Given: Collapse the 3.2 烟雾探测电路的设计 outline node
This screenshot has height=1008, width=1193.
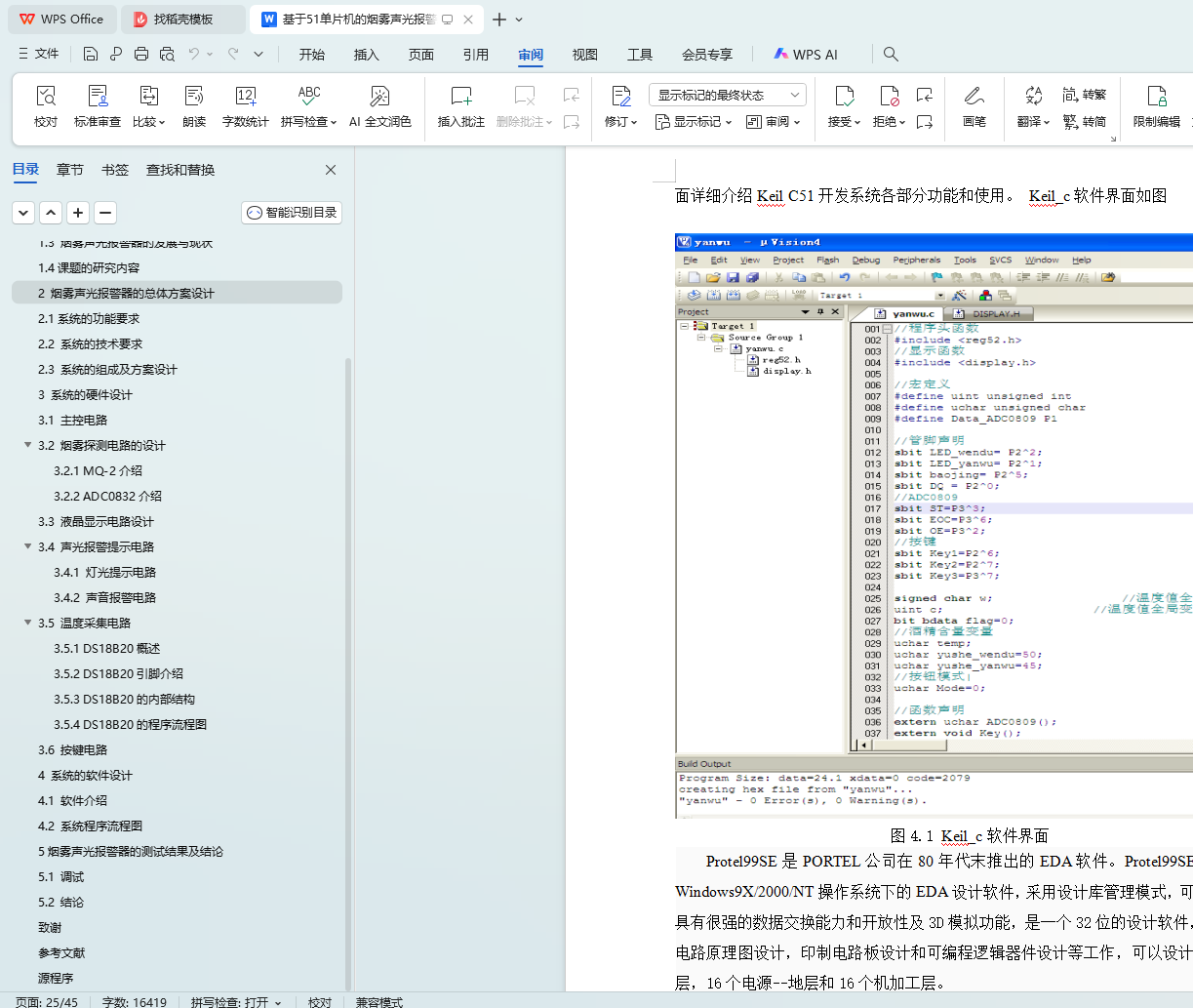Looking at the screenshot, I should [27, 445].
